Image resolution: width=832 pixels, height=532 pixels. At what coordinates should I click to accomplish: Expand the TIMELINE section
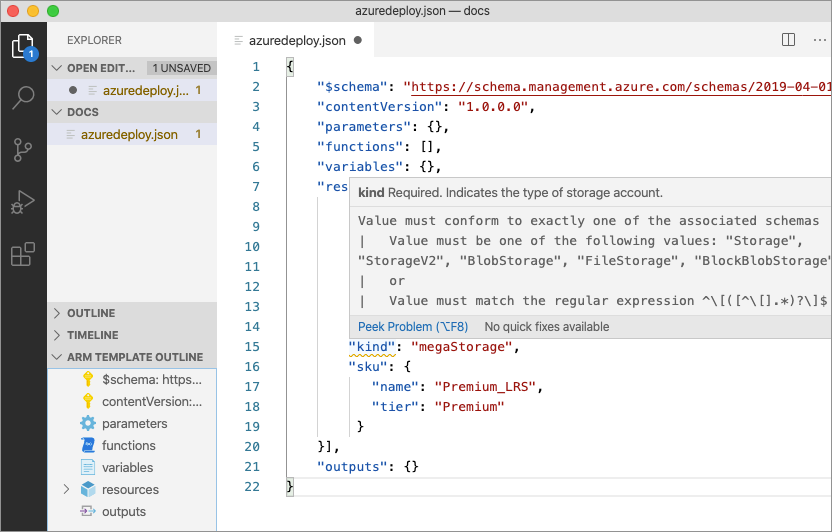click(92, 335)
